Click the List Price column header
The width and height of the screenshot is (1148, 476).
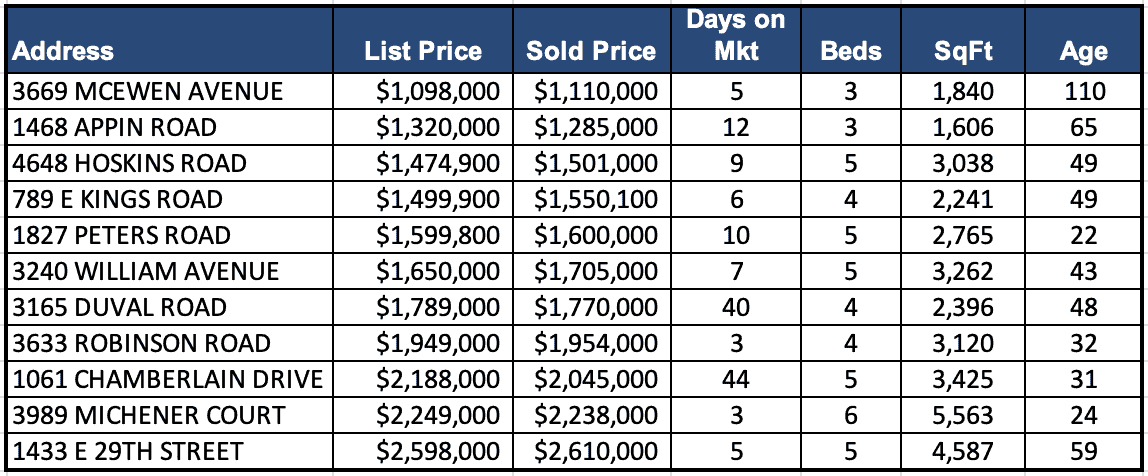[x=423, y=51]
